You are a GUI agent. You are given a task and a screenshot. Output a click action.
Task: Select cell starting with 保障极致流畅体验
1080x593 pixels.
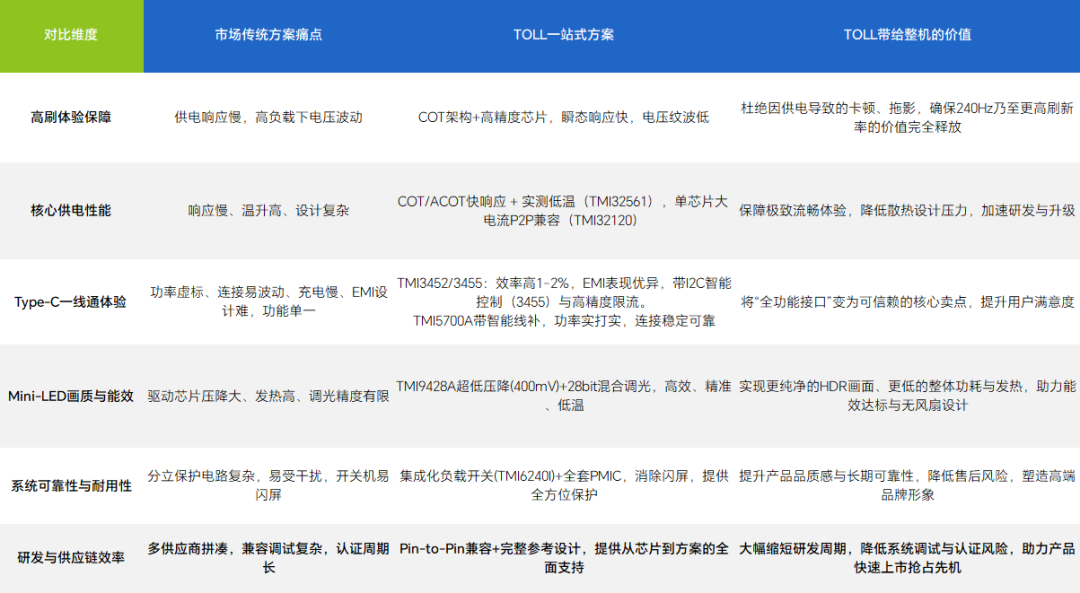pyautogui.click(x=907, y=211)
